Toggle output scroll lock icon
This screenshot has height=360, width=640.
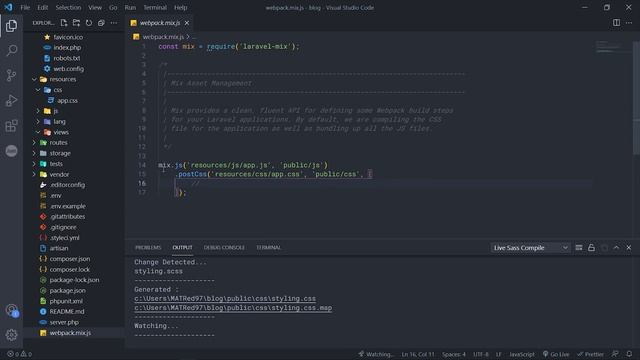coord(591,248)
